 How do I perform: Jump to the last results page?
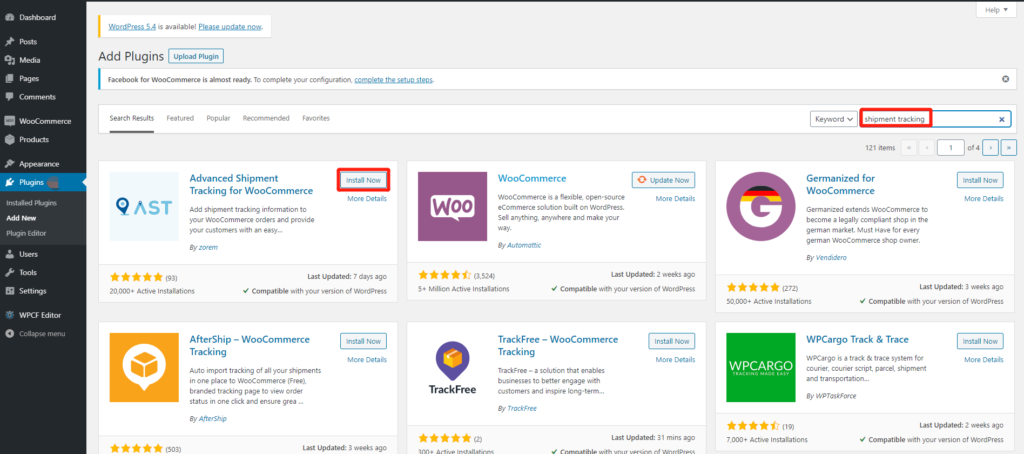click(x=1008, y=148)
